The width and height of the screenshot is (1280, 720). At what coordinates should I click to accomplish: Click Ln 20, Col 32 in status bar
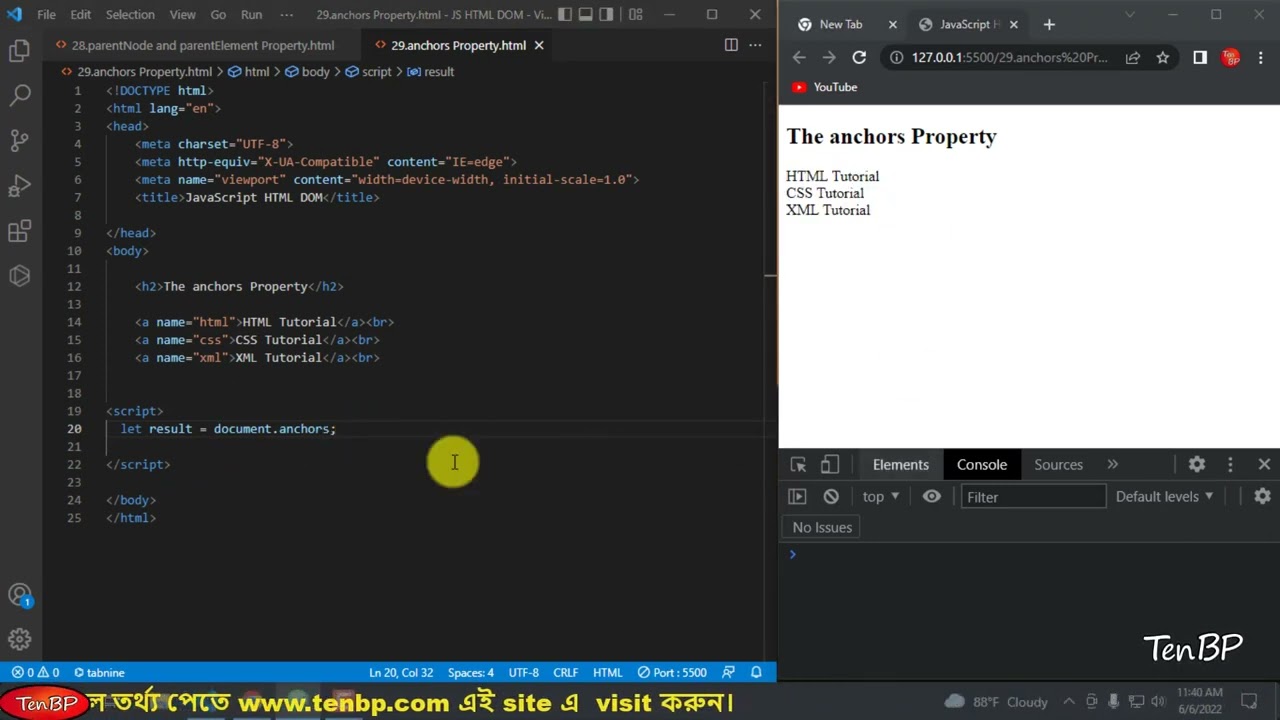click(x=401, y=673)
